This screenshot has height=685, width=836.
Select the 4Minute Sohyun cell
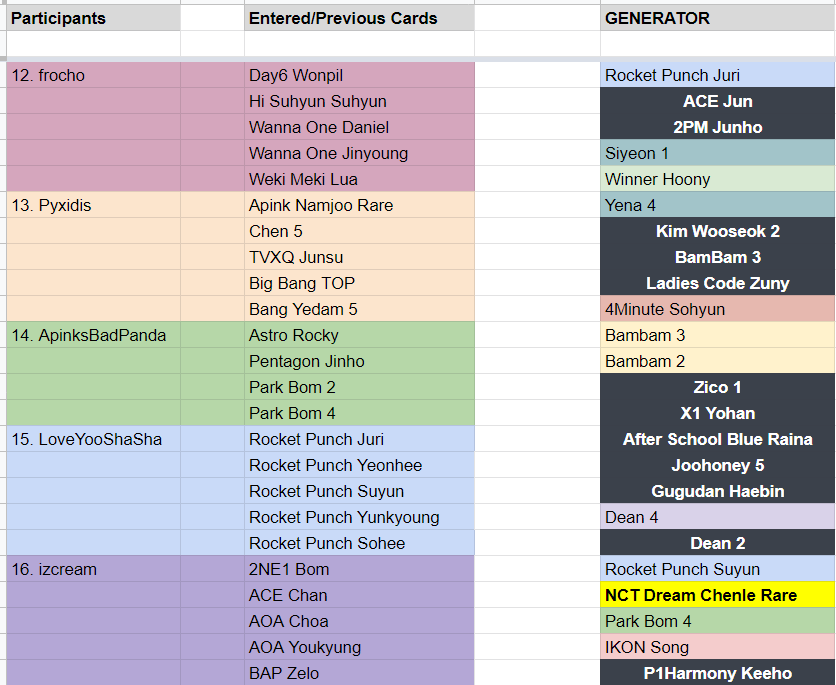tap(718, 309)
